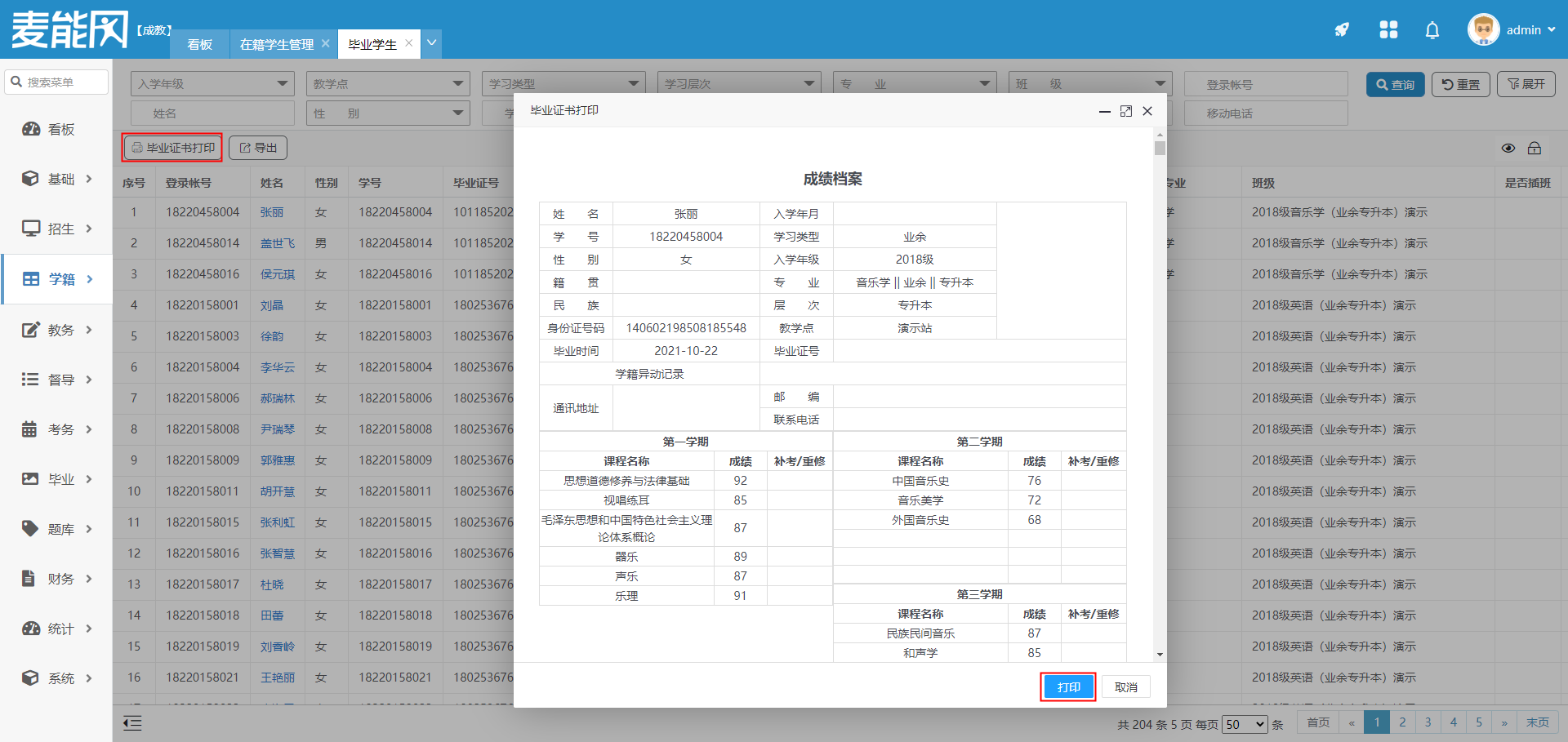
Task: Expand the 教学点 dropdown
Action: [x=388, y=84]
